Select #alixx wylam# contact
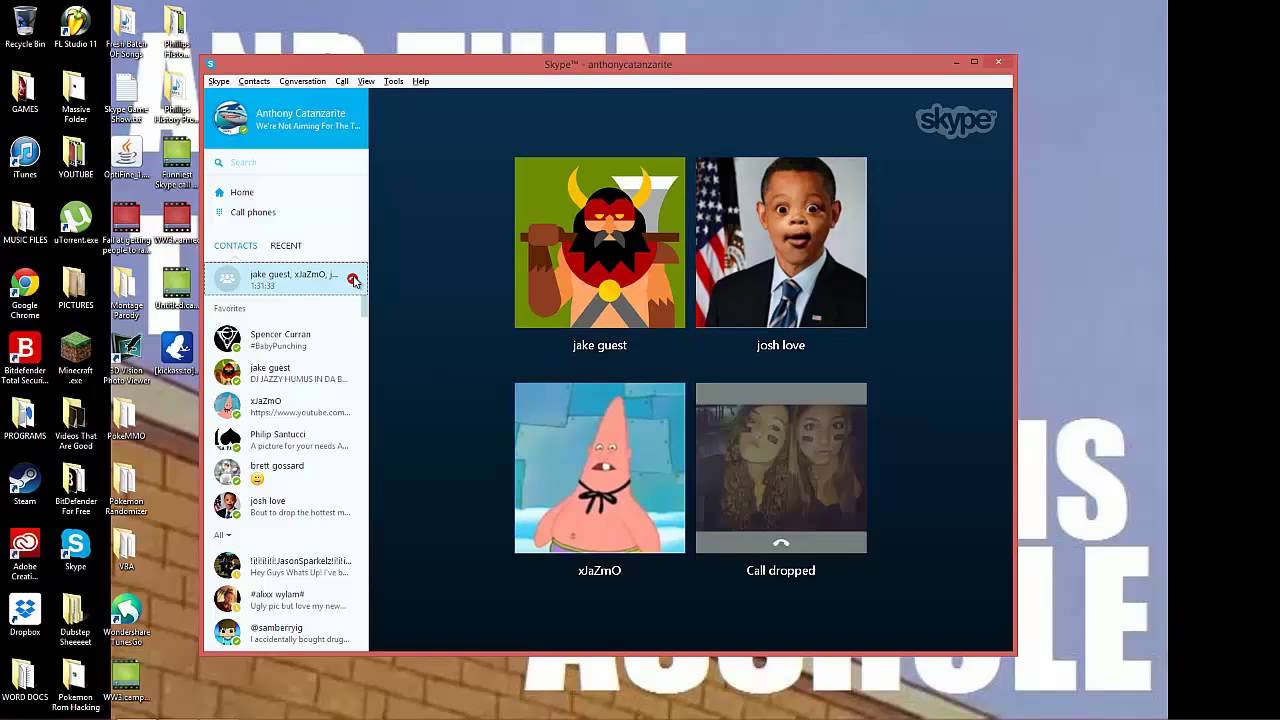Viewport: 1280px width, 720px height. click(x=286, y=599)
